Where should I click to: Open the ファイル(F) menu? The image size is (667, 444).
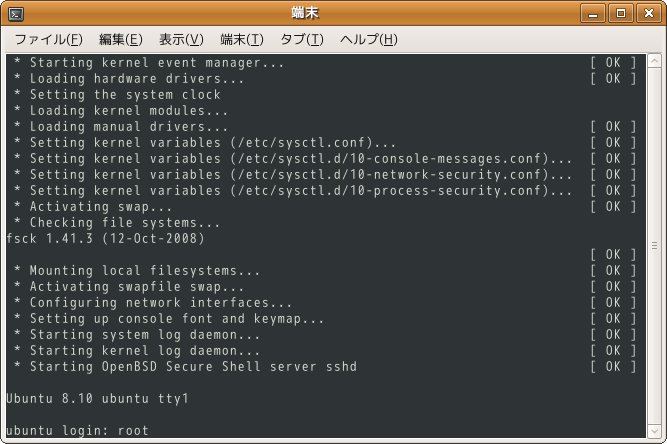click(x=48, y=39)
